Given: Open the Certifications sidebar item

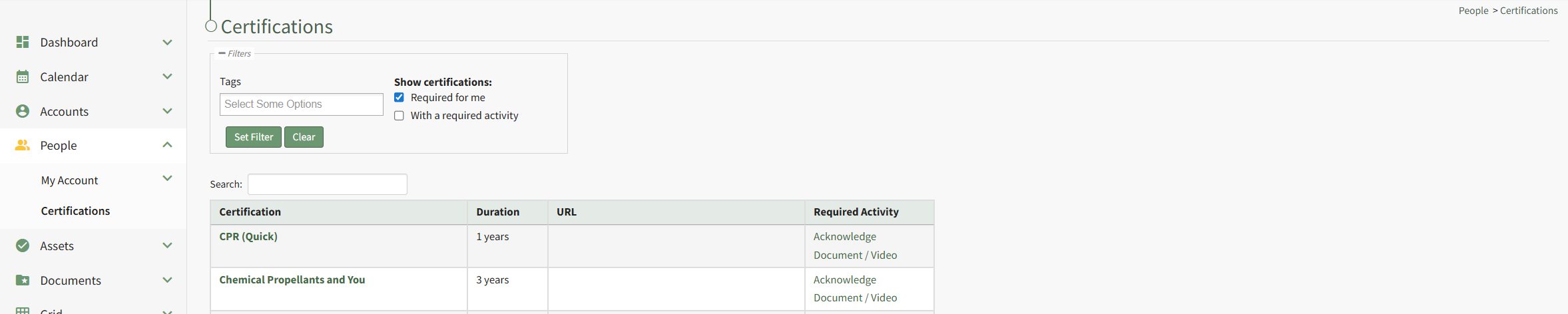Looking at the screenshot, I should click(75, 211).
